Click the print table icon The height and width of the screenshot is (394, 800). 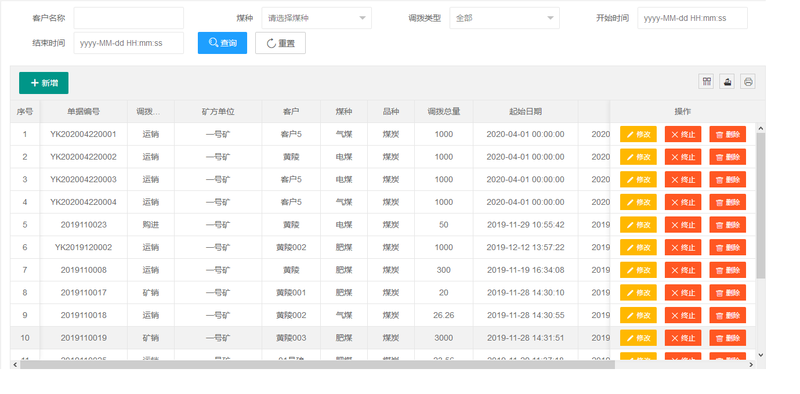point(748,82)
